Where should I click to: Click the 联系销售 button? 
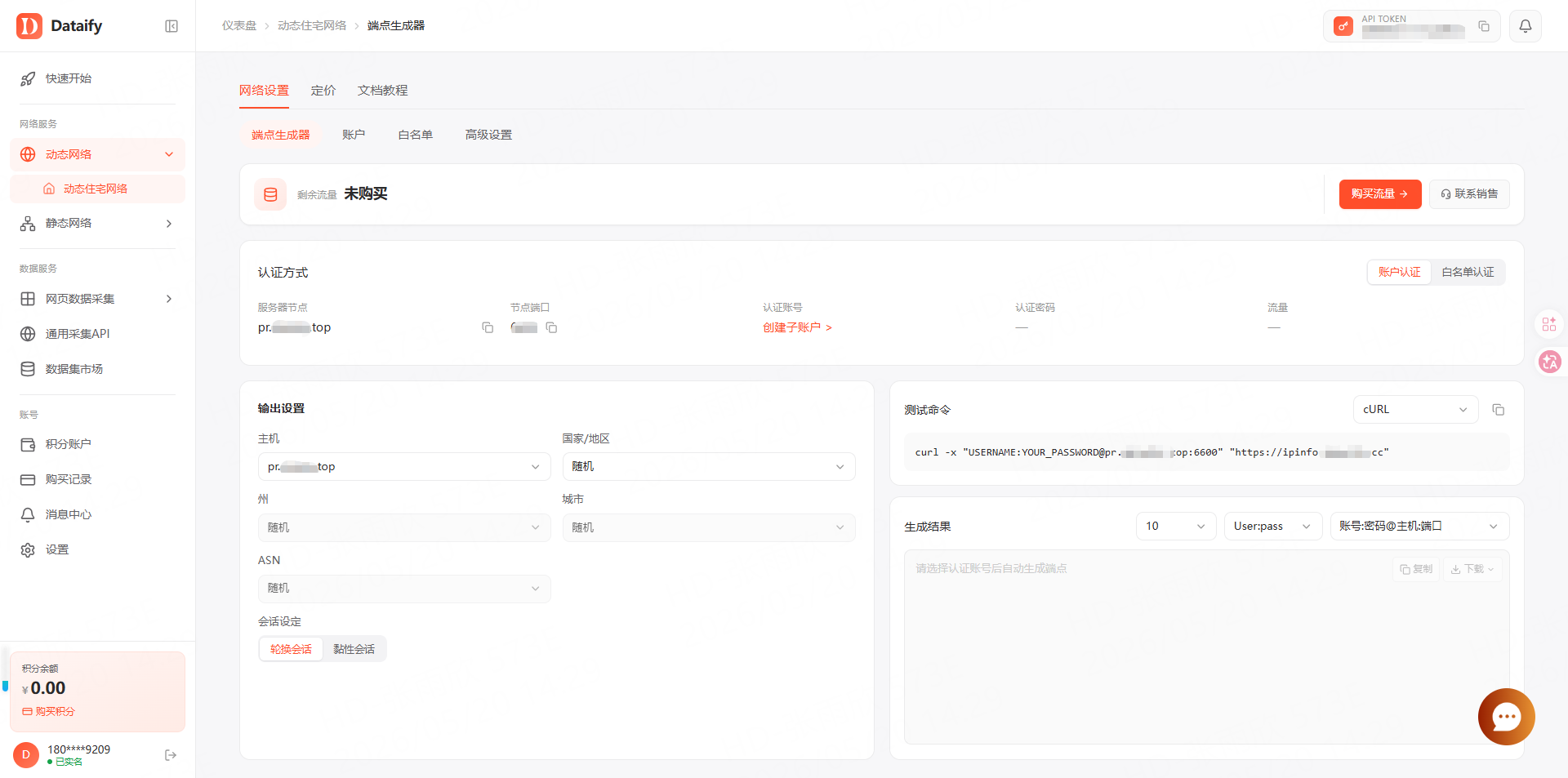1469,194
